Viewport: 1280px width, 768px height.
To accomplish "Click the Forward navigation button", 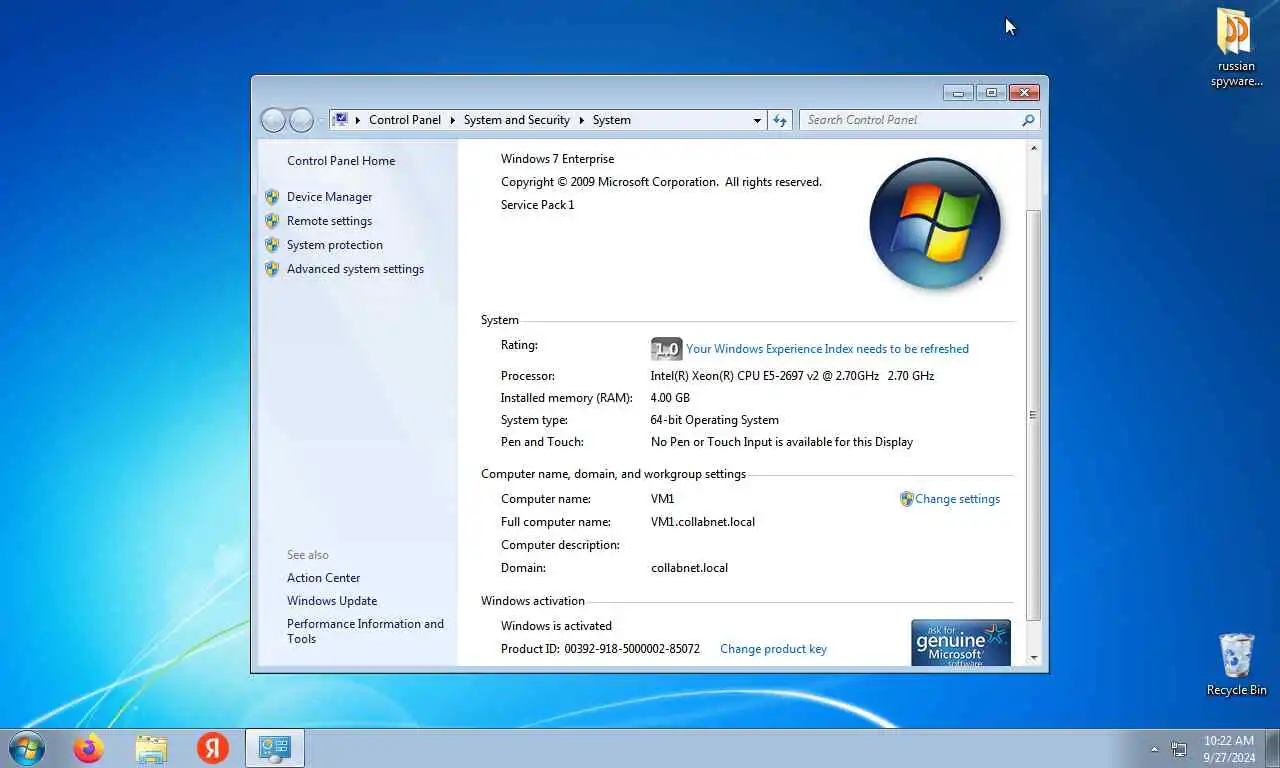I will click(x=301, y=120).
